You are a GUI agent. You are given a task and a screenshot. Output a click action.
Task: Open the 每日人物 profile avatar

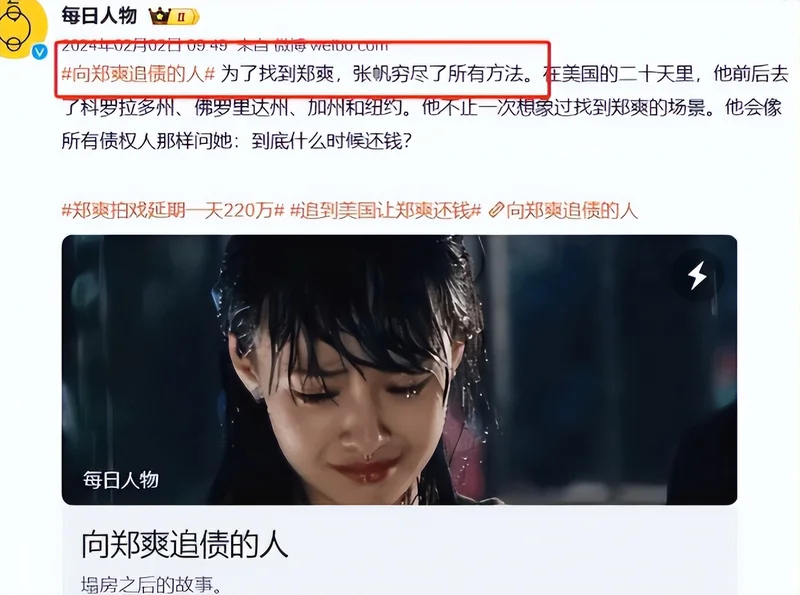click(21, 28)
